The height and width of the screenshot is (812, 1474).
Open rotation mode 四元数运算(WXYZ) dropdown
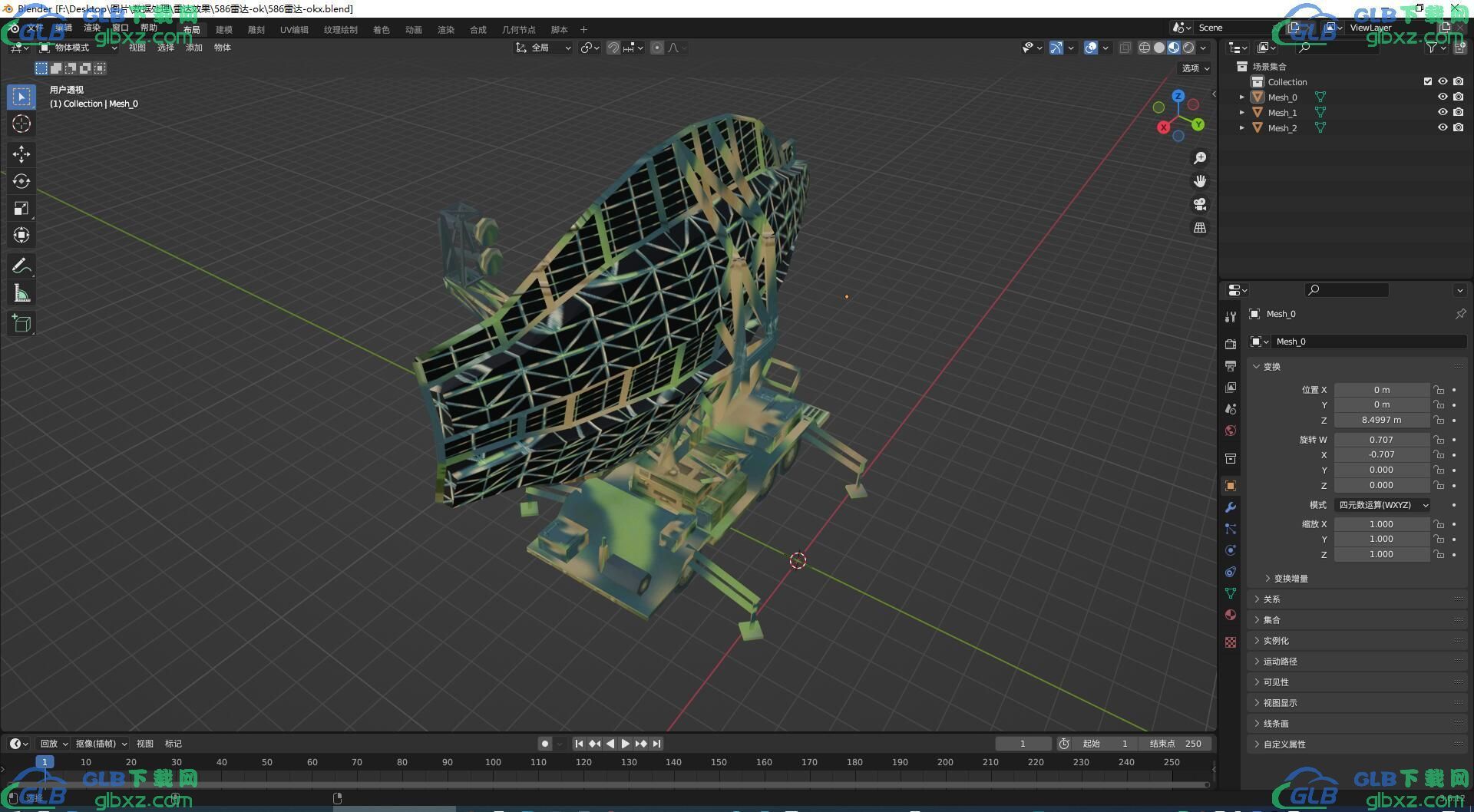1382,505
